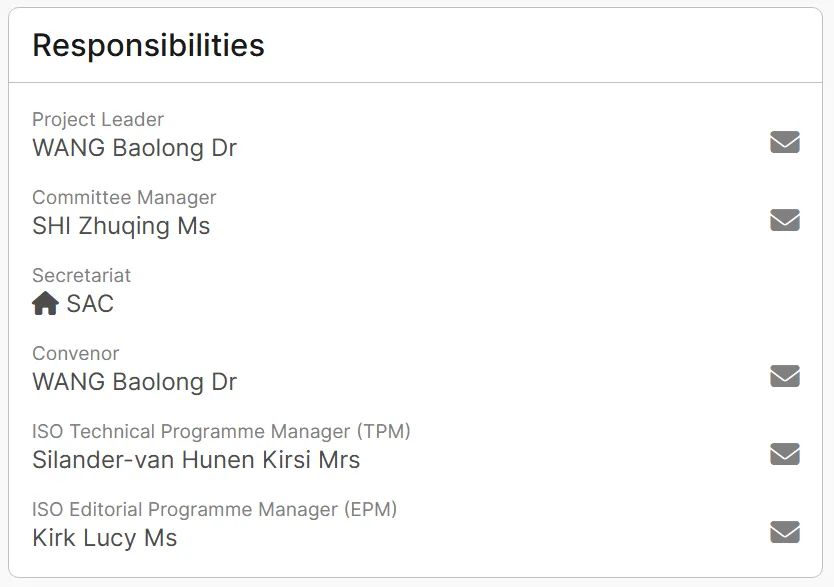Click the divider line below Responsibilities heading
This screenshot has width=834, height=587.
pos(416,82)
